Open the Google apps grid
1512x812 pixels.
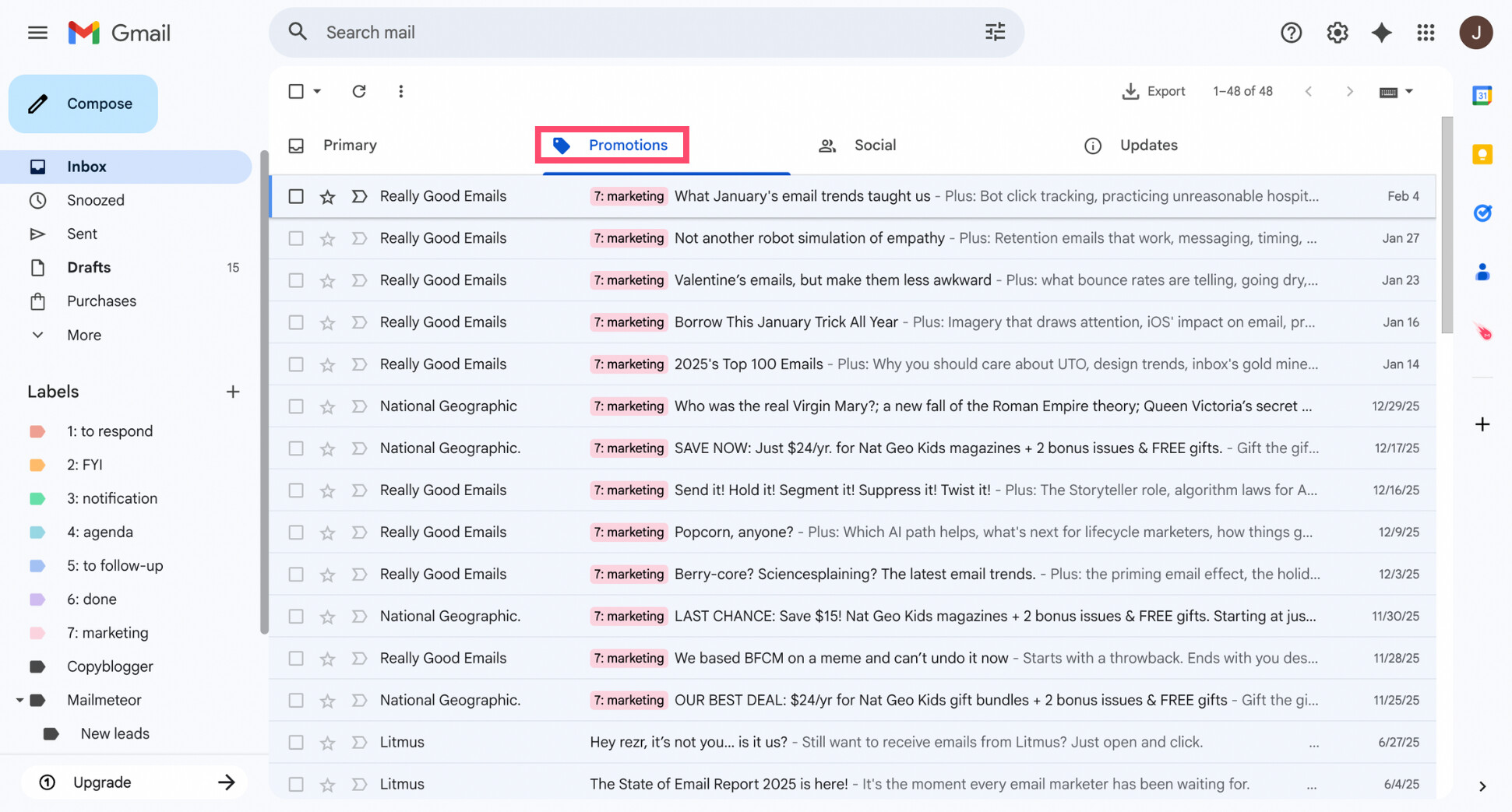(1426, 32)
